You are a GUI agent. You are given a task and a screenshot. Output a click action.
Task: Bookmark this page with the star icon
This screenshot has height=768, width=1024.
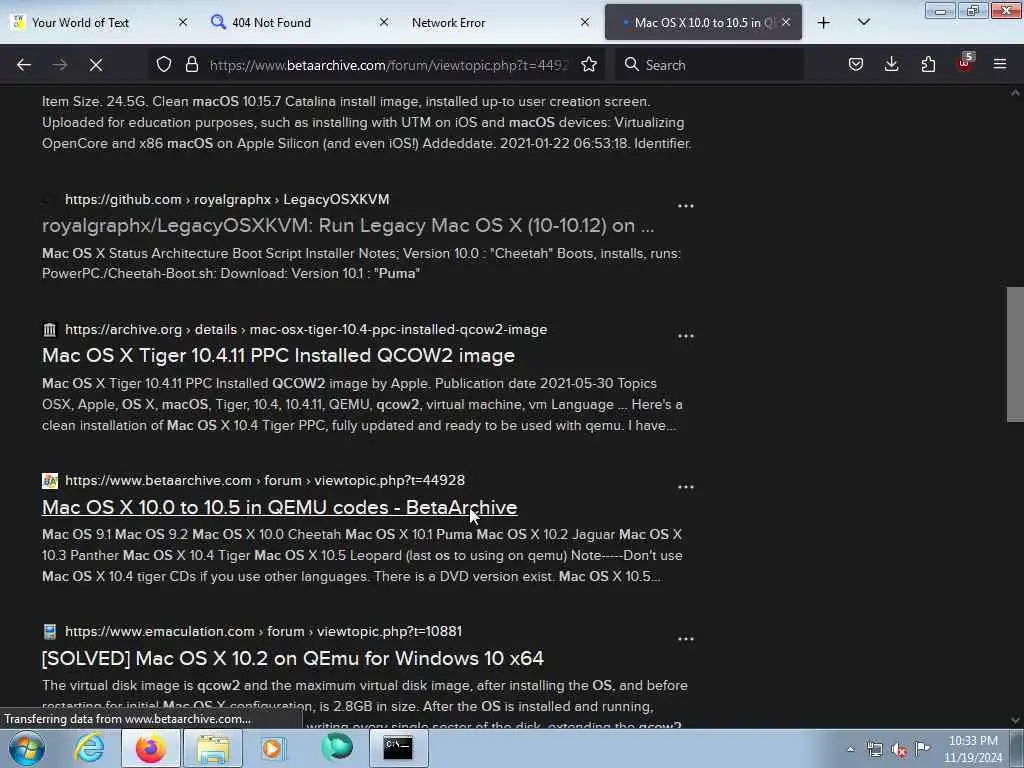click(589, 65)
